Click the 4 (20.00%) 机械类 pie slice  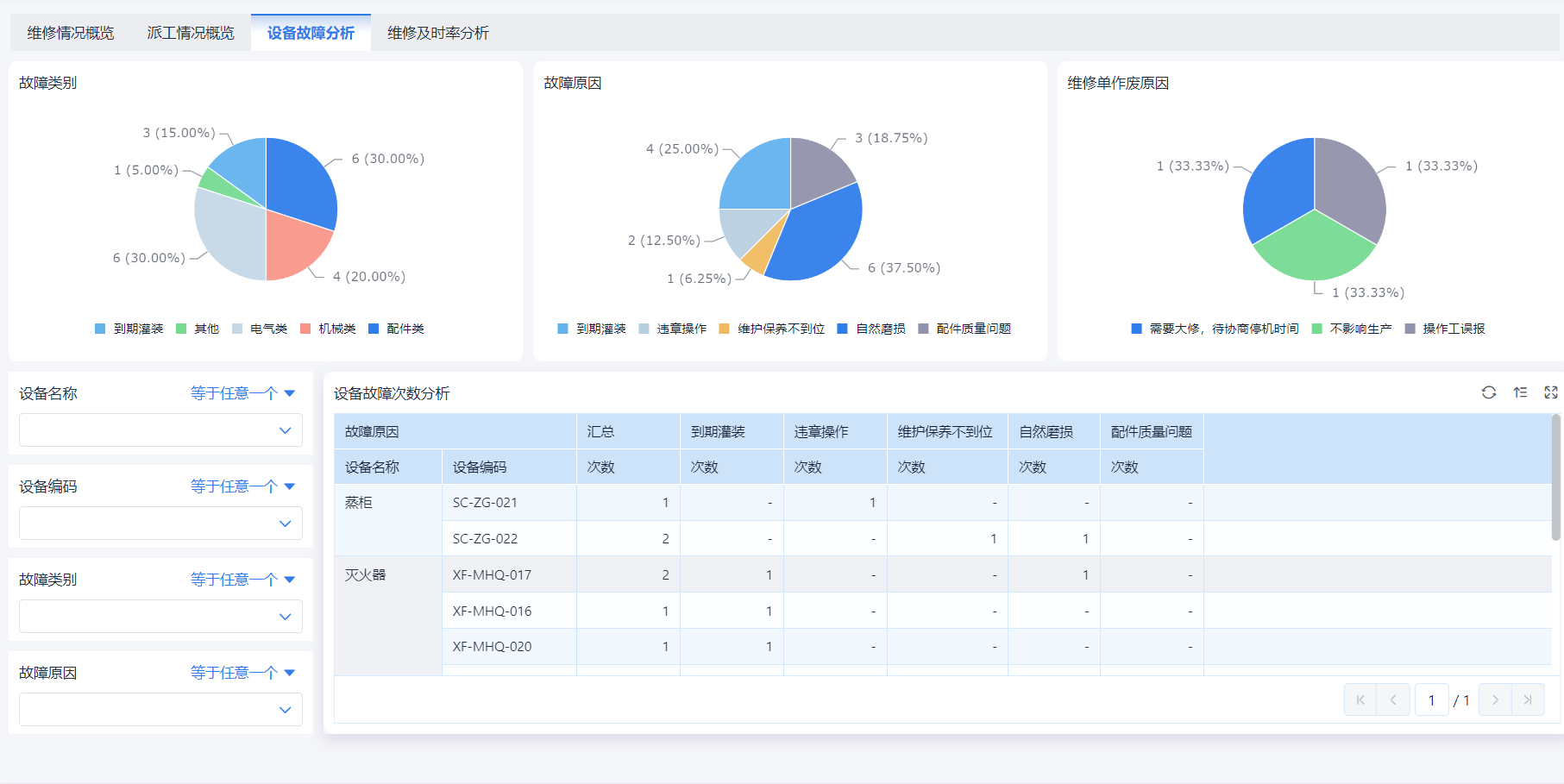[x=293, y=246]
